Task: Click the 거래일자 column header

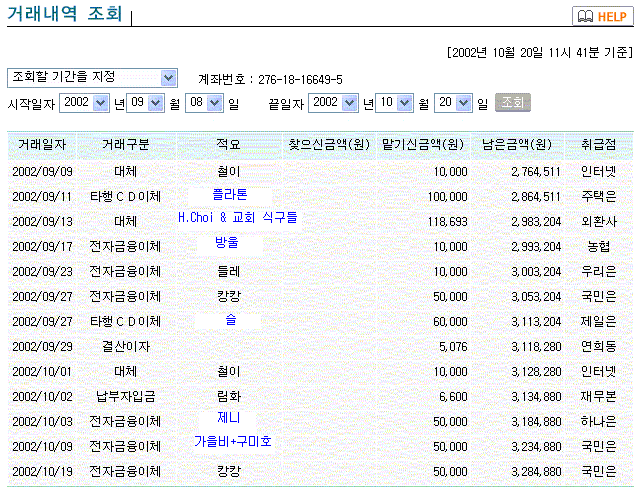Action: 42,145
